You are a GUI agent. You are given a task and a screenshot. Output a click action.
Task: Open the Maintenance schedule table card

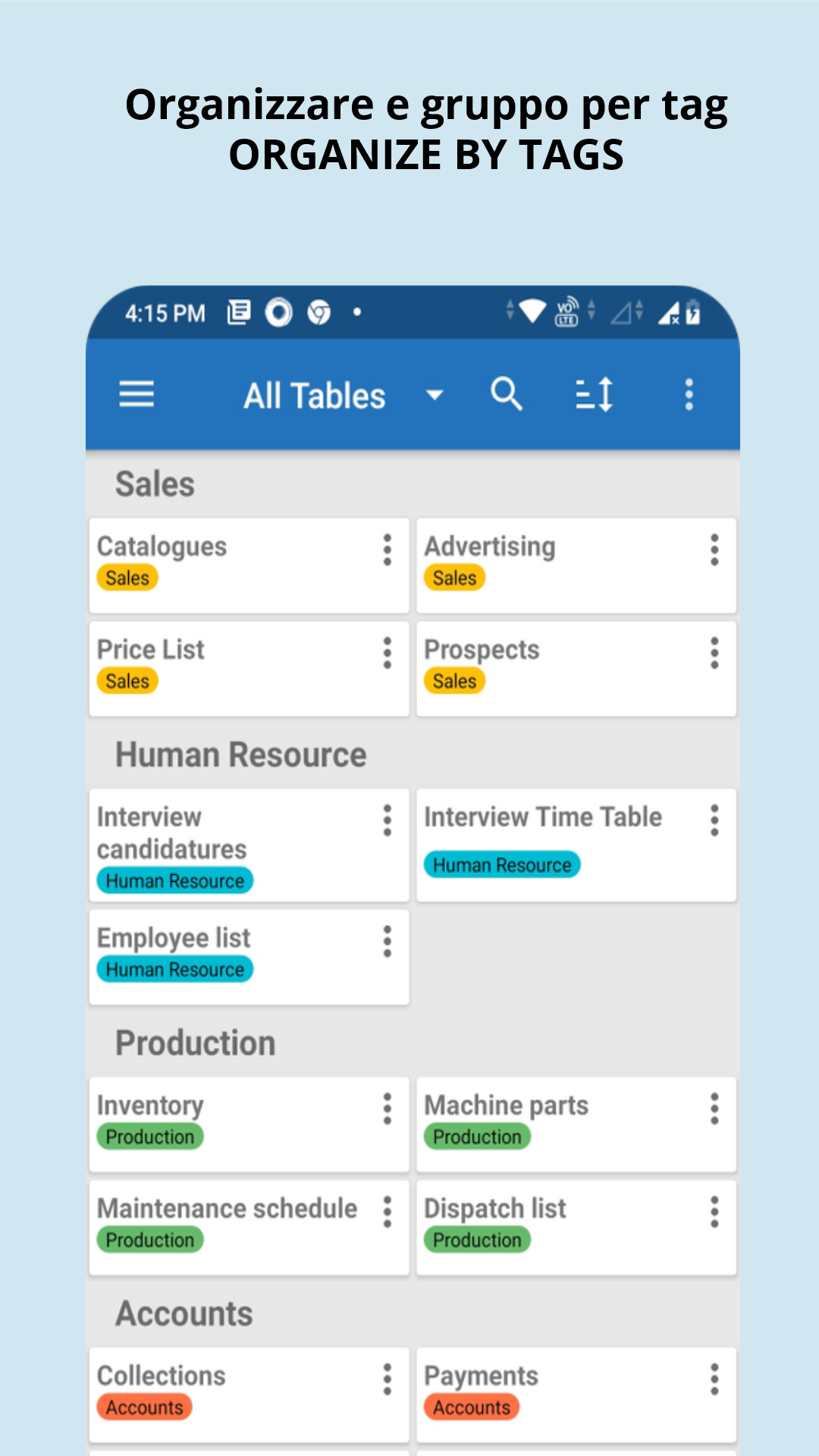[249, 1227]
